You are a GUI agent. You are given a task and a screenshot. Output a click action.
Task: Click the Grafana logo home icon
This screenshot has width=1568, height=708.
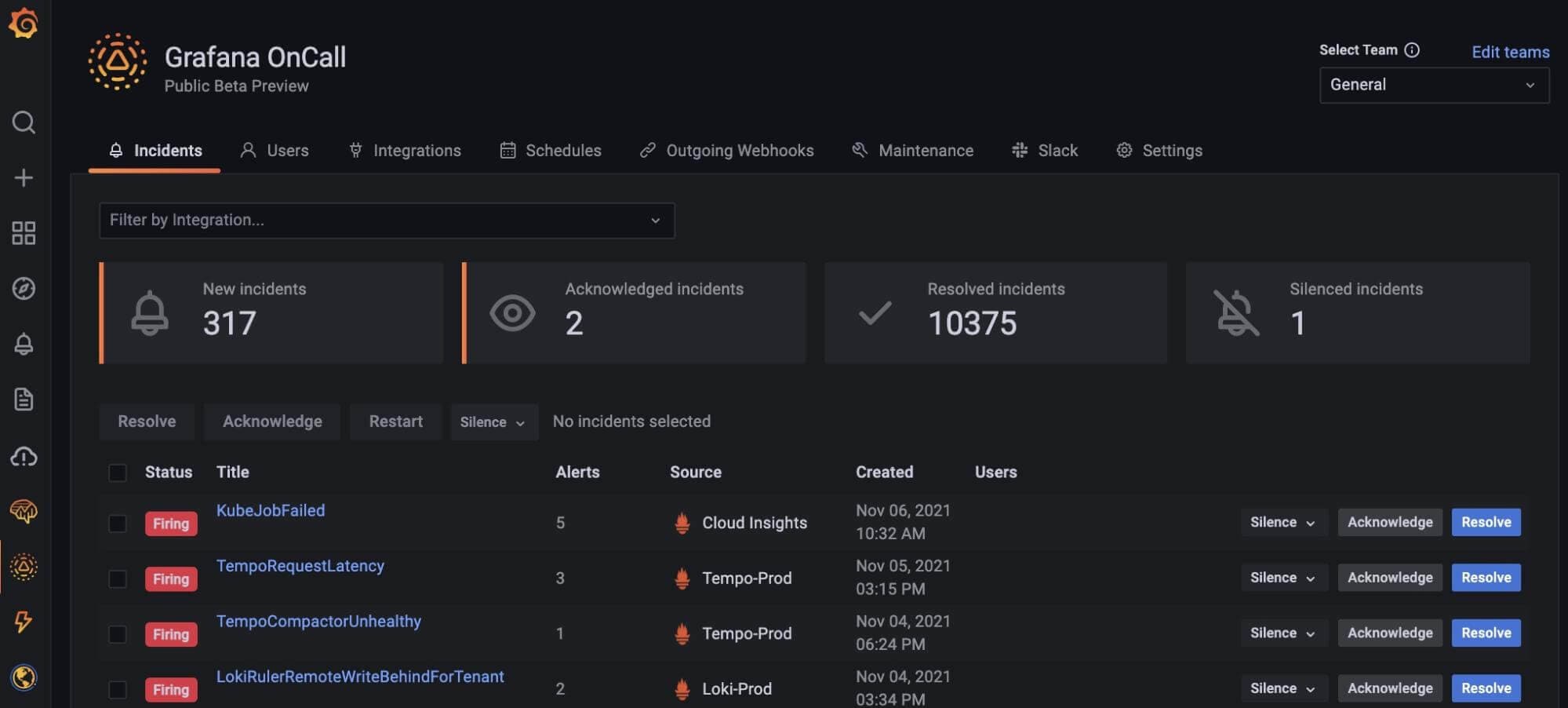click(x=24, y=23)
